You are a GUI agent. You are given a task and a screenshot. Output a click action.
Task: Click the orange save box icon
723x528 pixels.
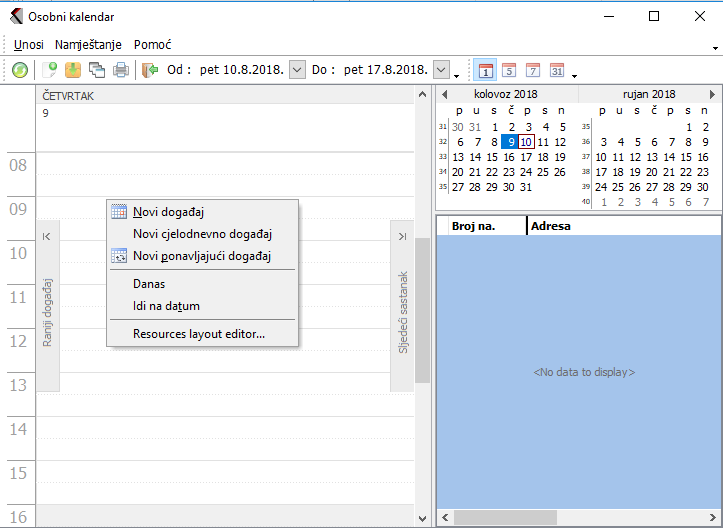[x=73, y=70]
